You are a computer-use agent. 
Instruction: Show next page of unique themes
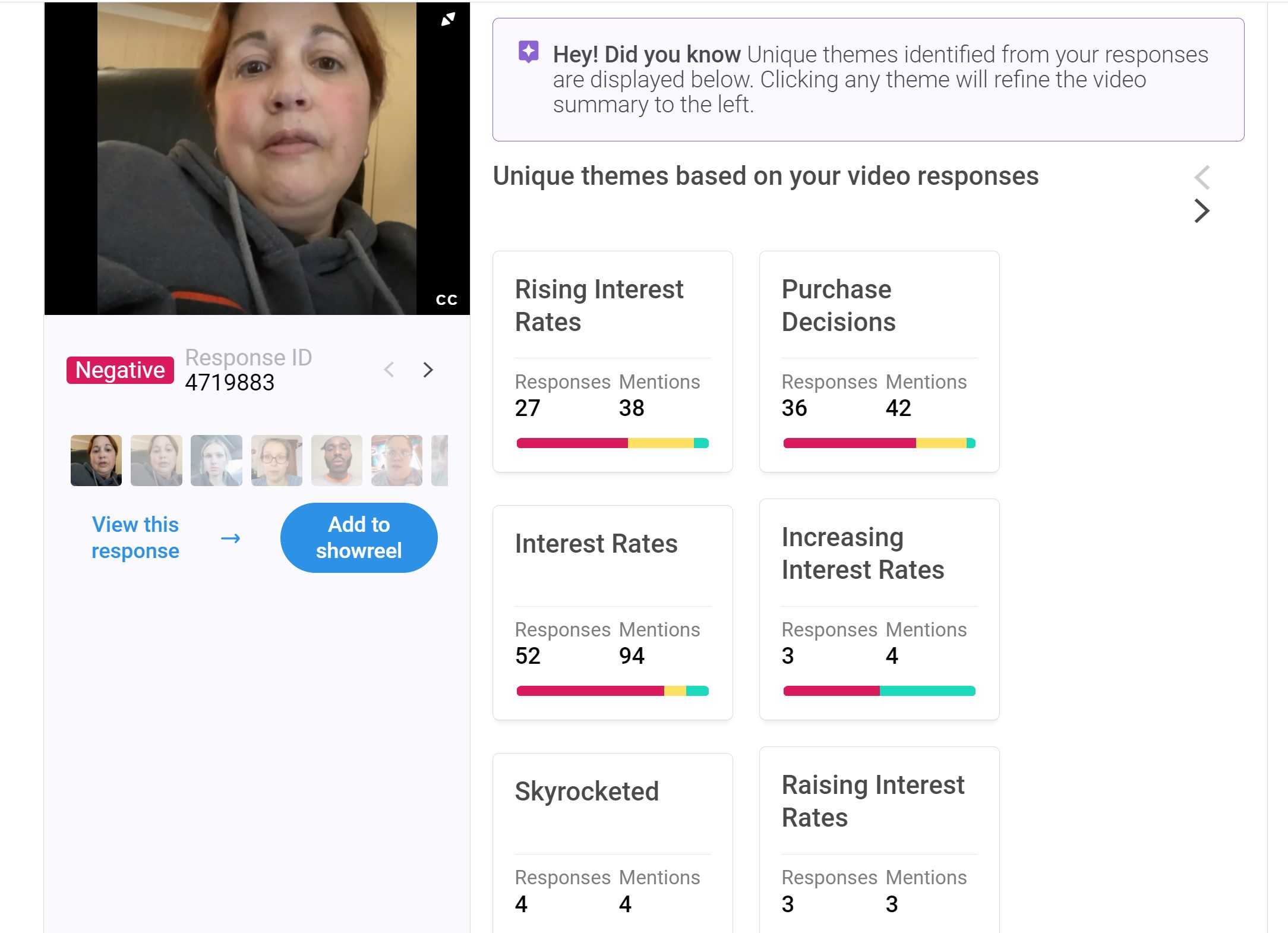click(1202, 211)
